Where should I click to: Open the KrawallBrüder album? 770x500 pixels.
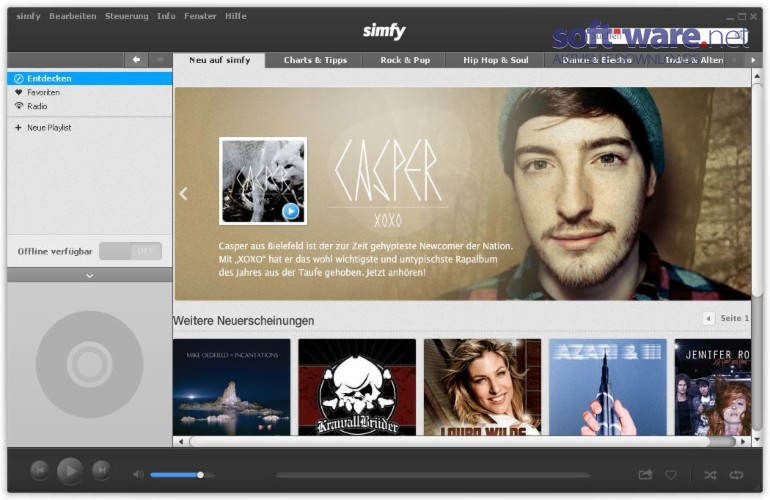[x=357, y=387]
